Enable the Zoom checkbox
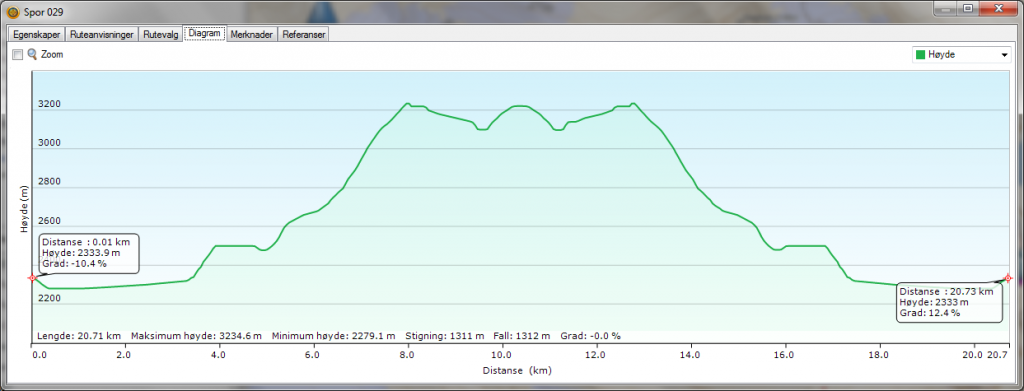Viewport: 1024px width, 391px height. [x=18, y=55]
